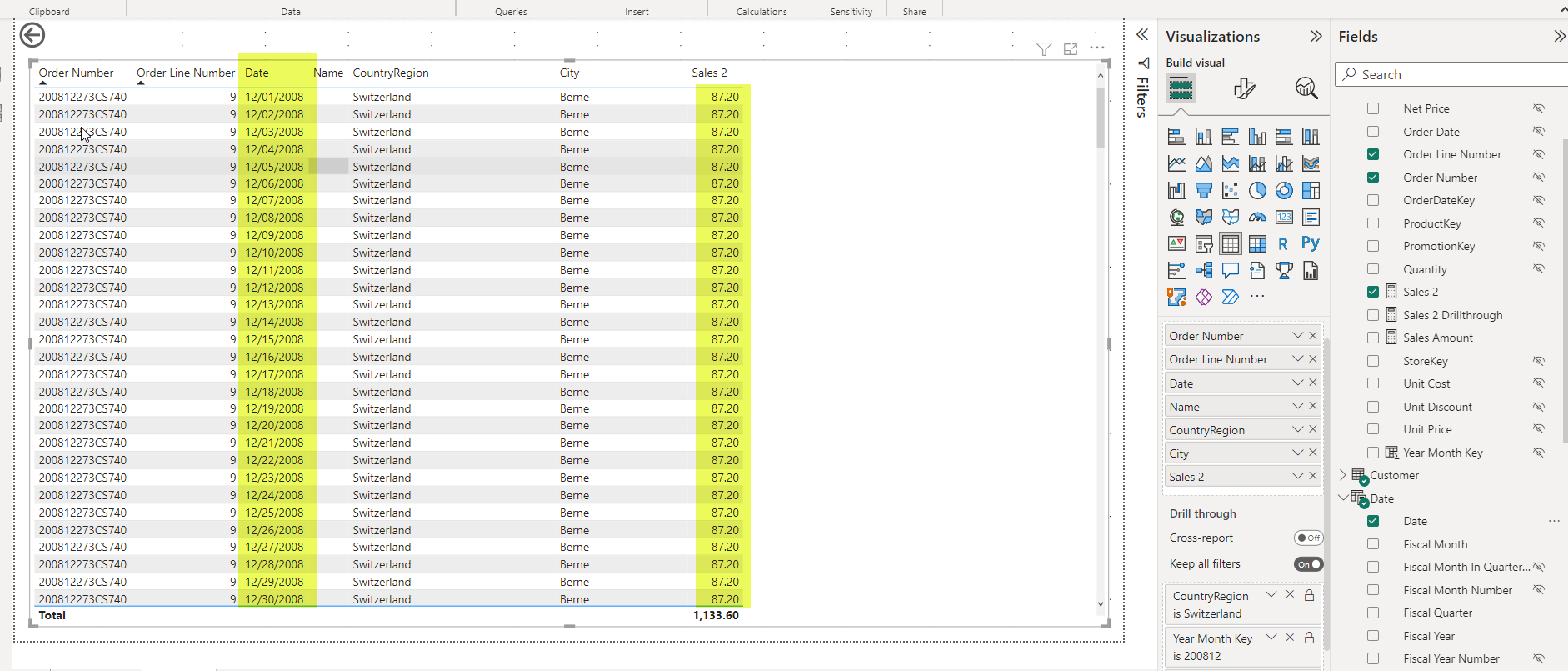Click the table's vertical scrollbar thumb
Screen dimensions: 1568x671
point(1101,117)
